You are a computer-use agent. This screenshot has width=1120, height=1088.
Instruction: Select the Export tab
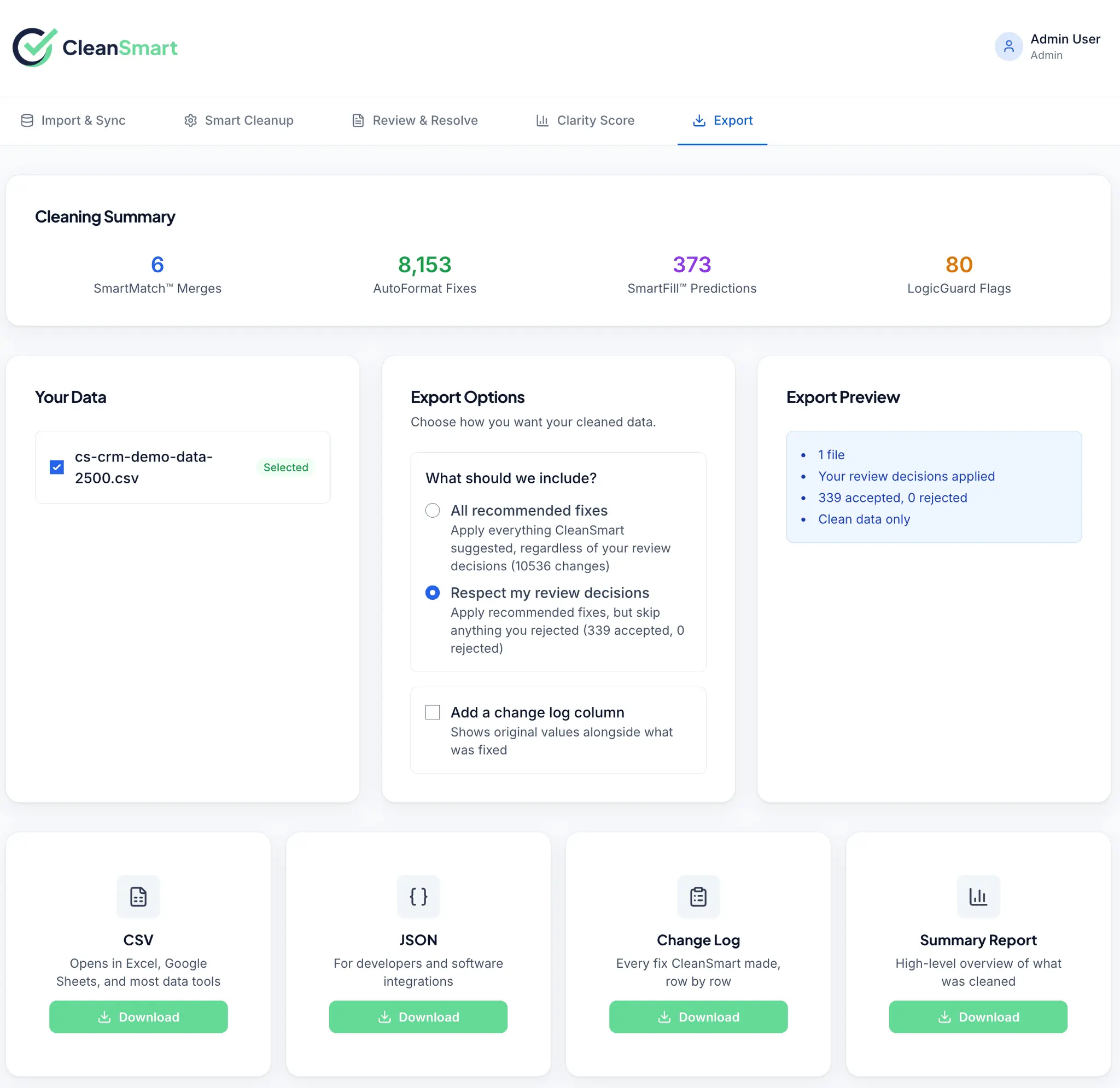point(722,121)
